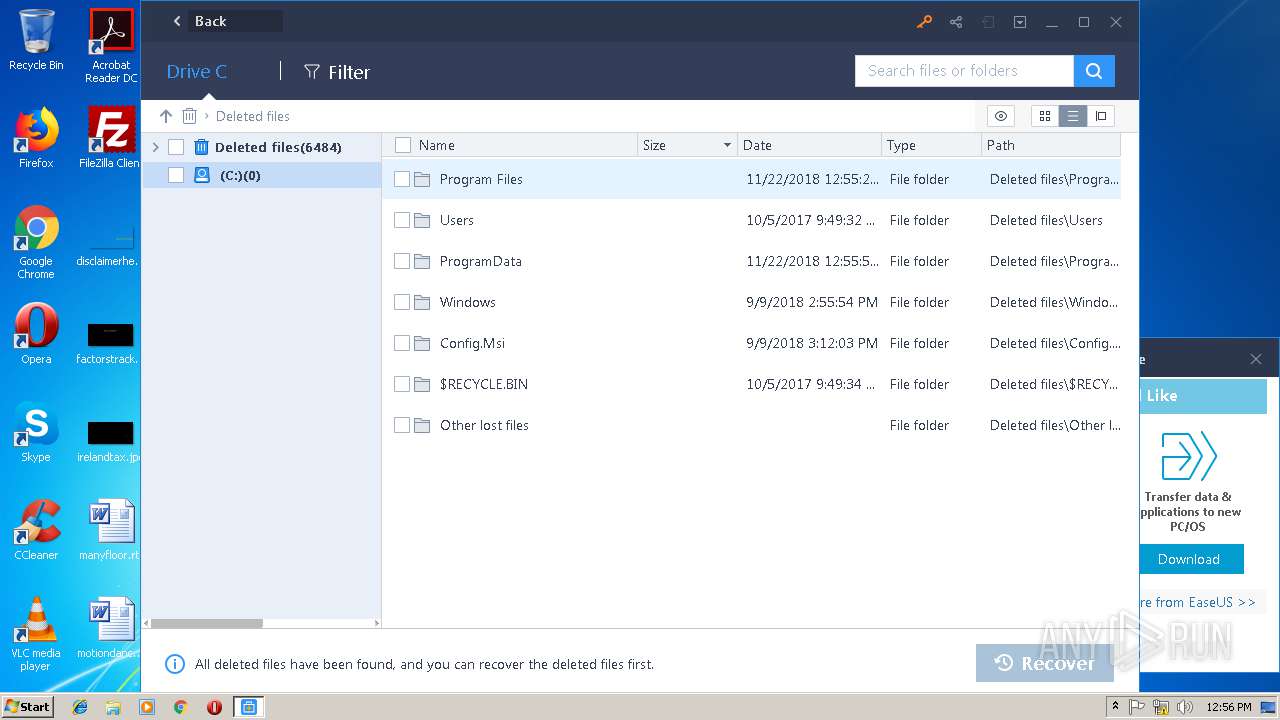This screenshot has height=720, width=1280.
Task: Open the Opera desktop icon
Action: point(36,334)
